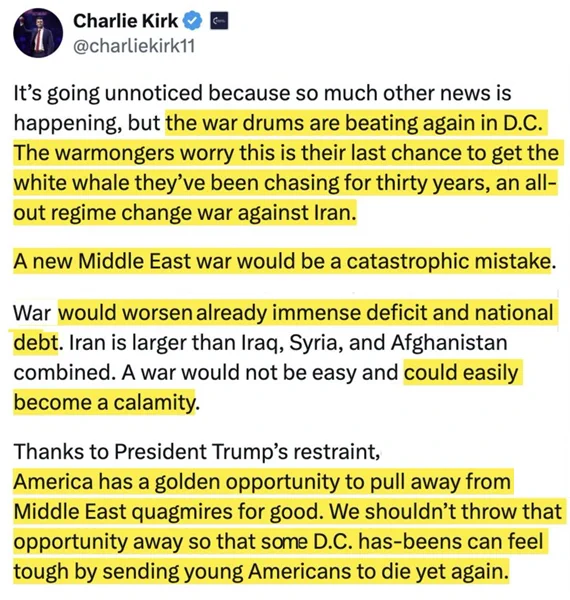The height and width of the screenshot is (600, 570).
Task: Open the Charlie Kirk display name
Action: pyautogui.click(x=125, y=21)
